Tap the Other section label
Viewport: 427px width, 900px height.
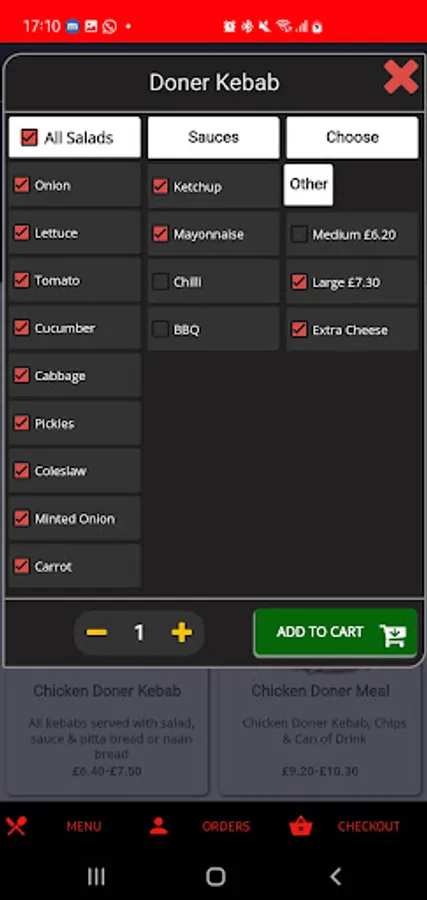308,184
